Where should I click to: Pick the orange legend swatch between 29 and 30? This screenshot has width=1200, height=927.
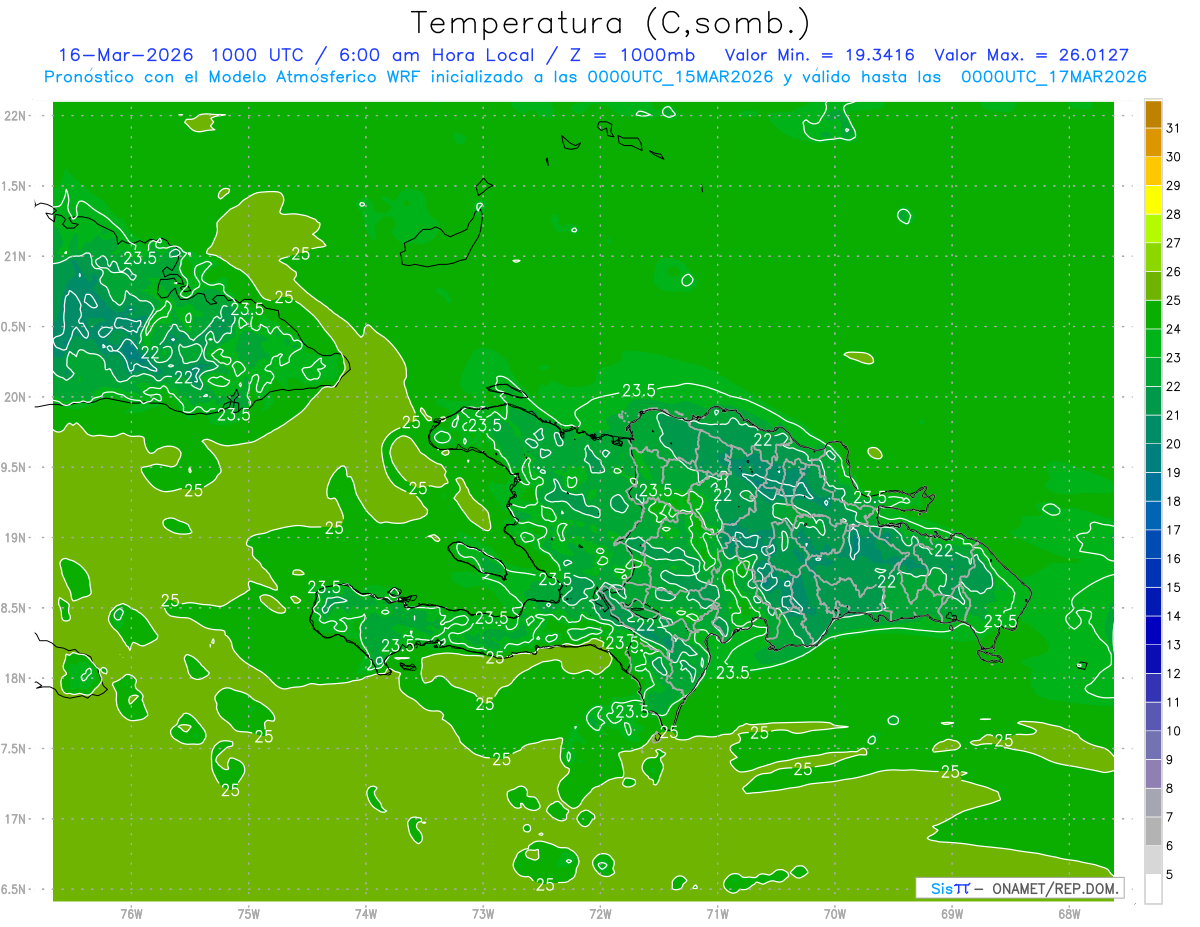[1154, 172]
